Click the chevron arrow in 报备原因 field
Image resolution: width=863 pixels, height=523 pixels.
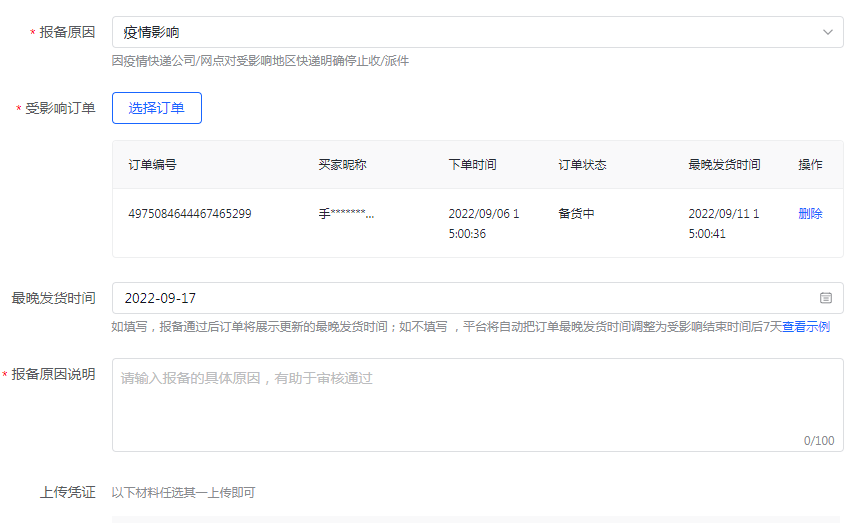(x=827, y=32)
